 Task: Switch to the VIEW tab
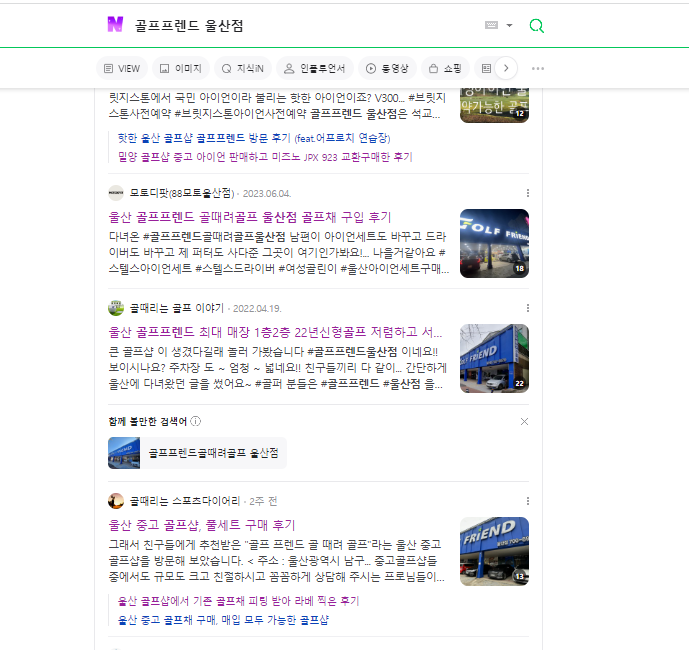tap(122, 69)
